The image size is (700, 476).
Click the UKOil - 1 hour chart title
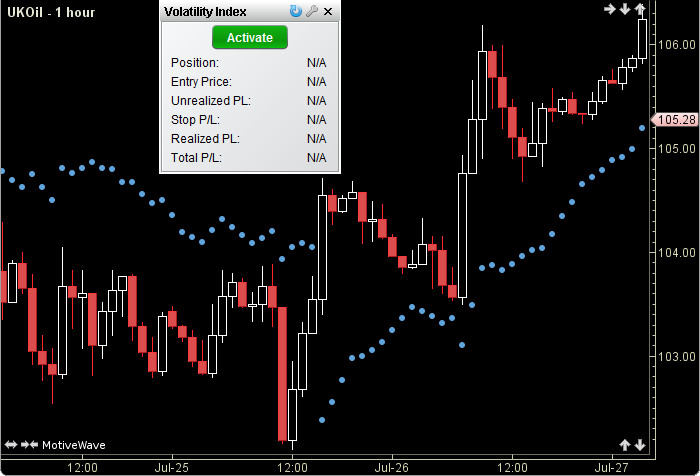click(51, 12)
